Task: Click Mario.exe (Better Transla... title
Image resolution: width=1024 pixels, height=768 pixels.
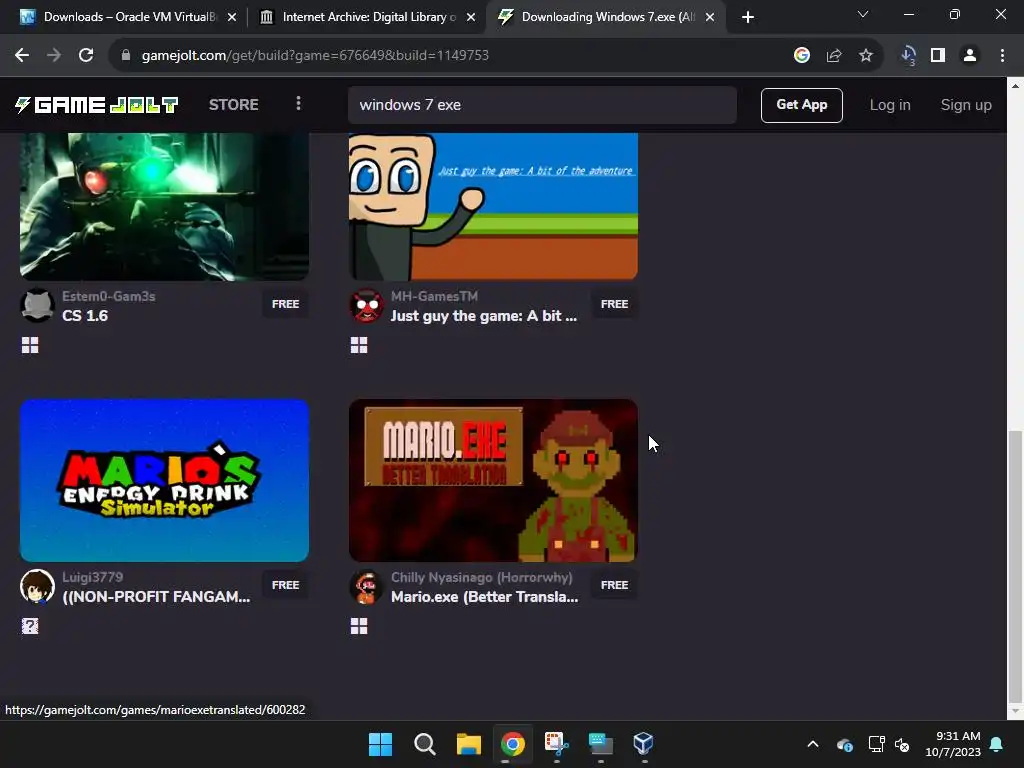Action: [485, 597]
